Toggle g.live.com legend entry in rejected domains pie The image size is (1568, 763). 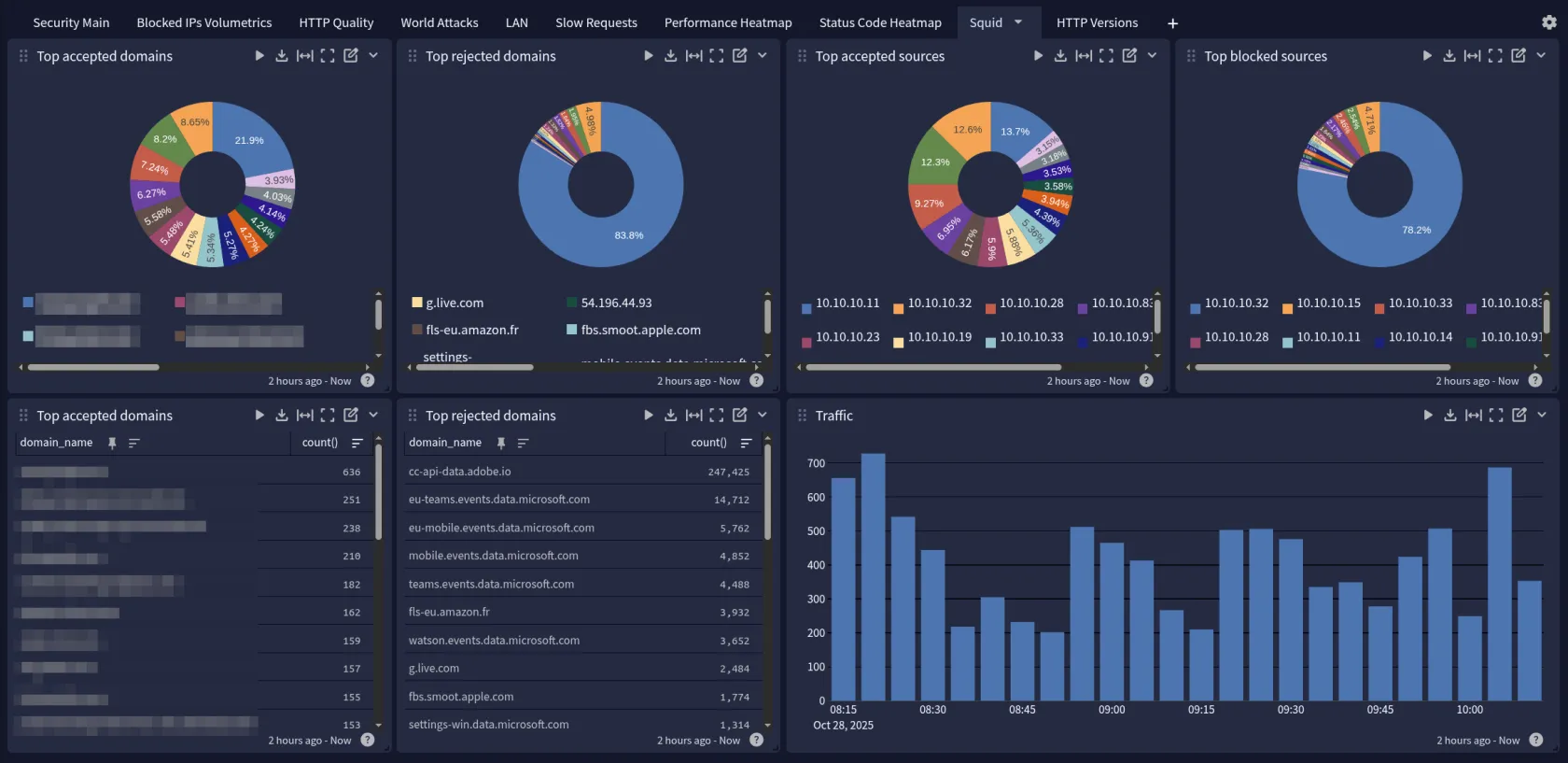pos(455,303)
